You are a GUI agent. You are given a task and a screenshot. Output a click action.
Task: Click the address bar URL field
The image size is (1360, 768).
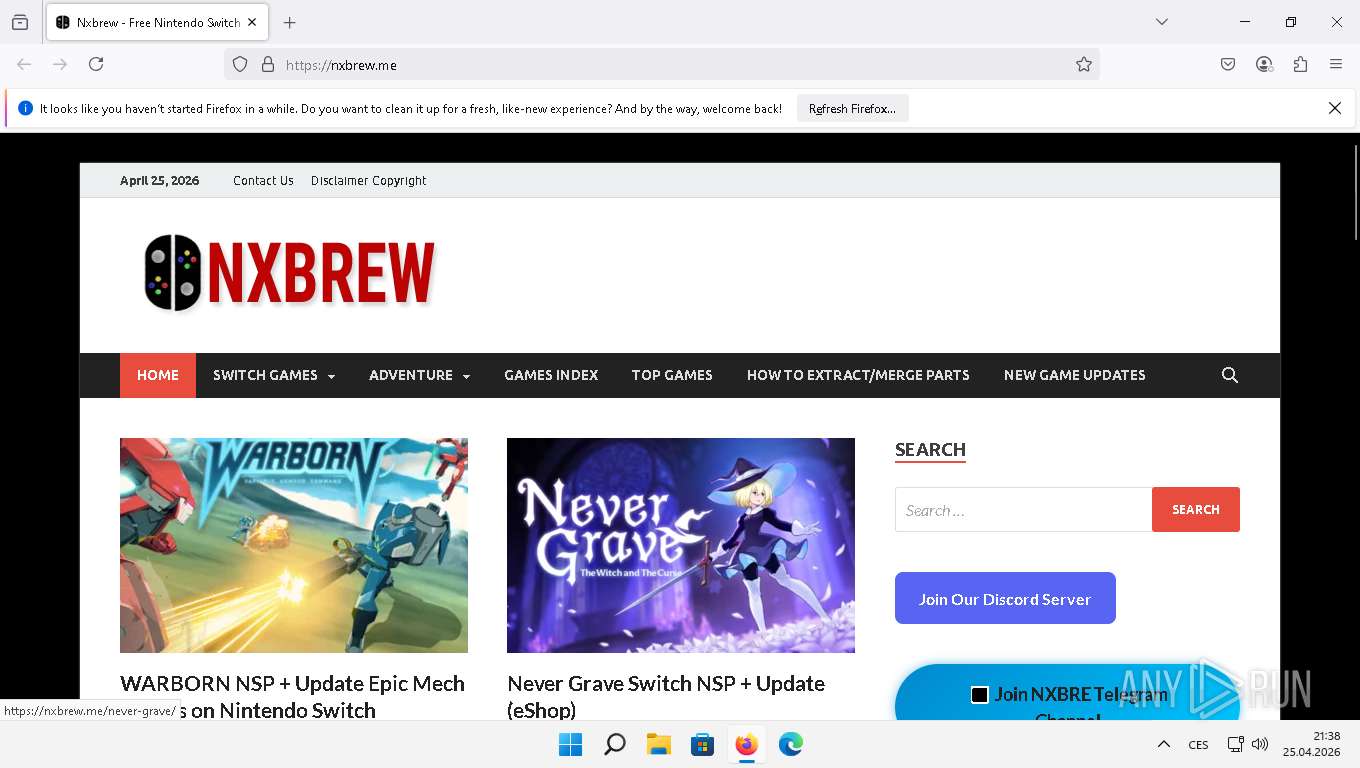[662, 64]
